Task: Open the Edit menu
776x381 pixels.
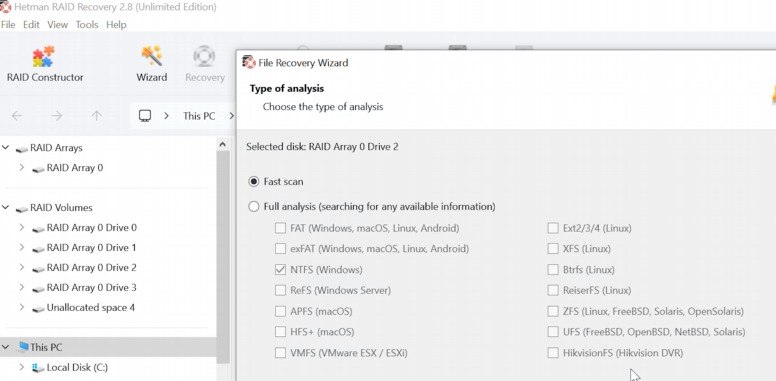Action: [x=31, y=24]
